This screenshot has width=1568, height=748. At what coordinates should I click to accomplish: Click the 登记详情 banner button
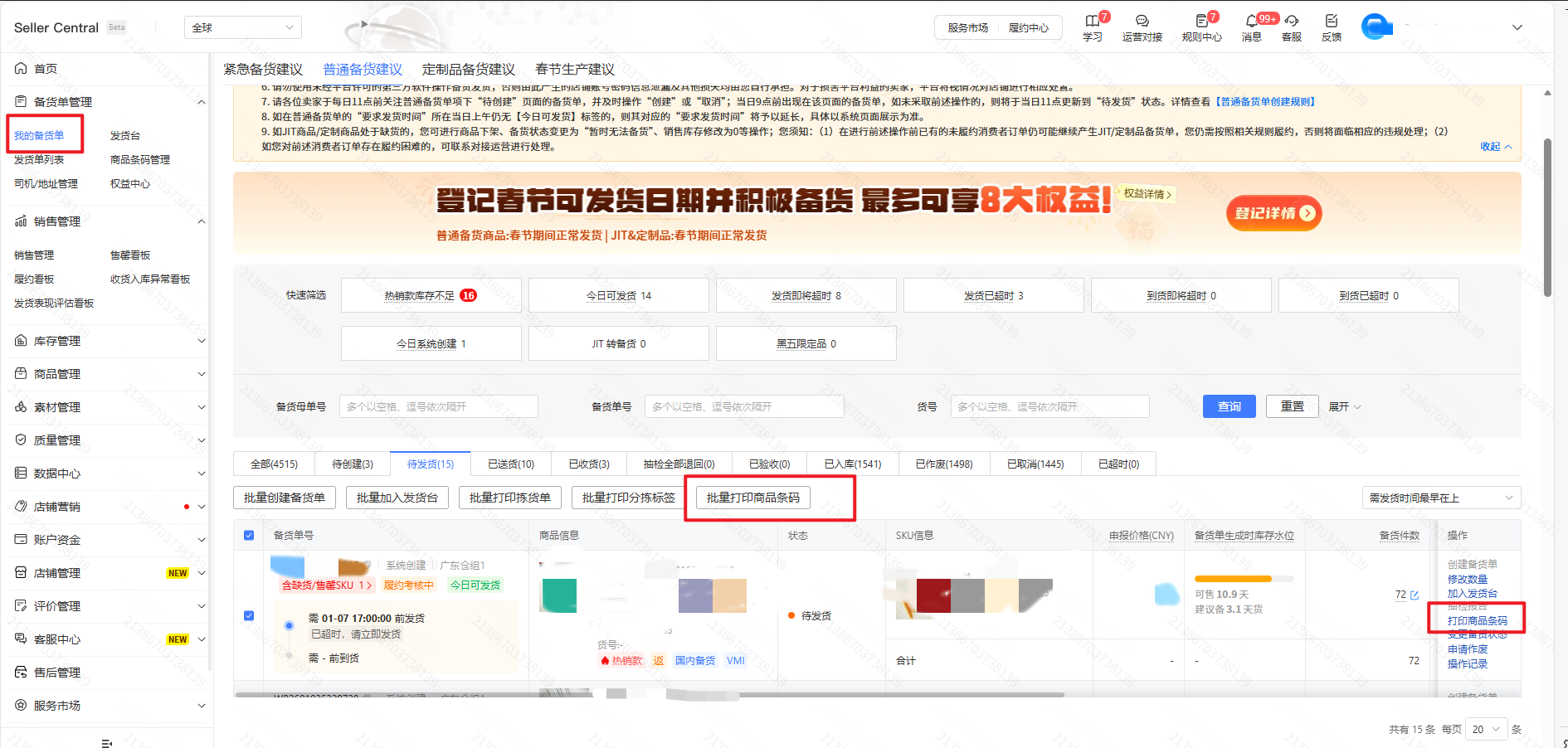click(x=1274, y=213)
